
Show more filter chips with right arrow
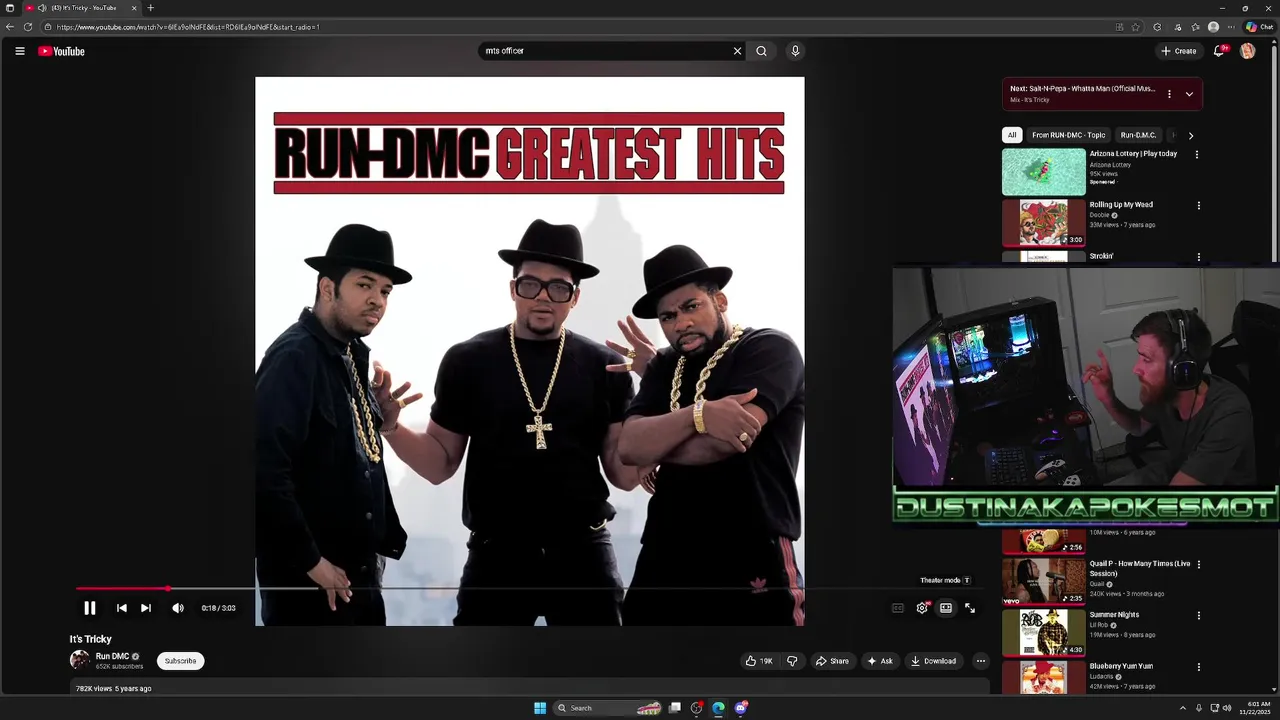[x=1190, y=135]
